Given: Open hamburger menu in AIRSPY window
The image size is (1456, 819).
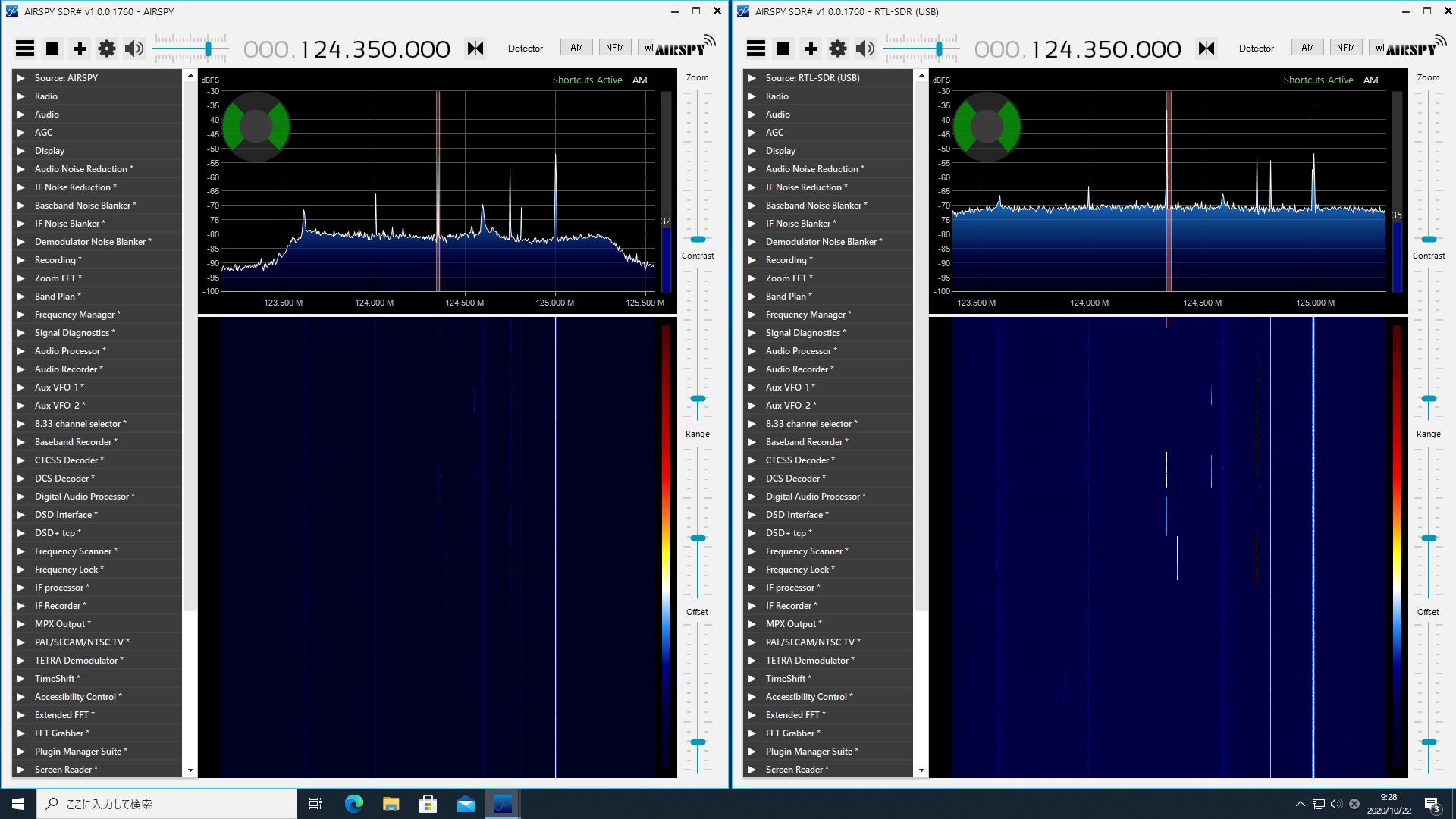Looking at the screenshot, I should pos(25,49).
